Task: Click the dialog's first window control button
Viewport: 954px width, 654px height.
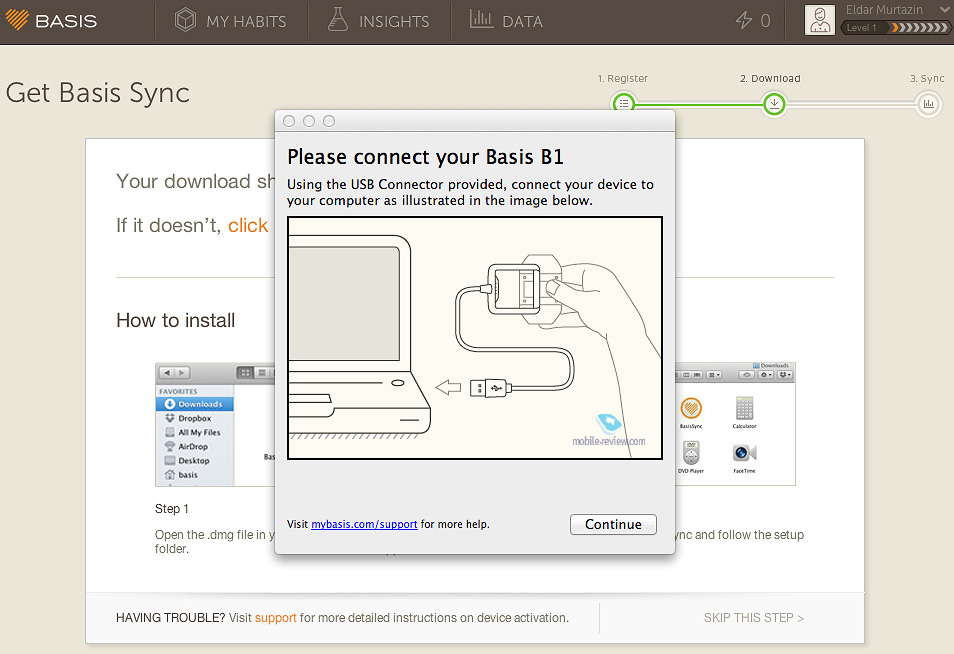Action: pyautogui.click(x=289, y=121)
